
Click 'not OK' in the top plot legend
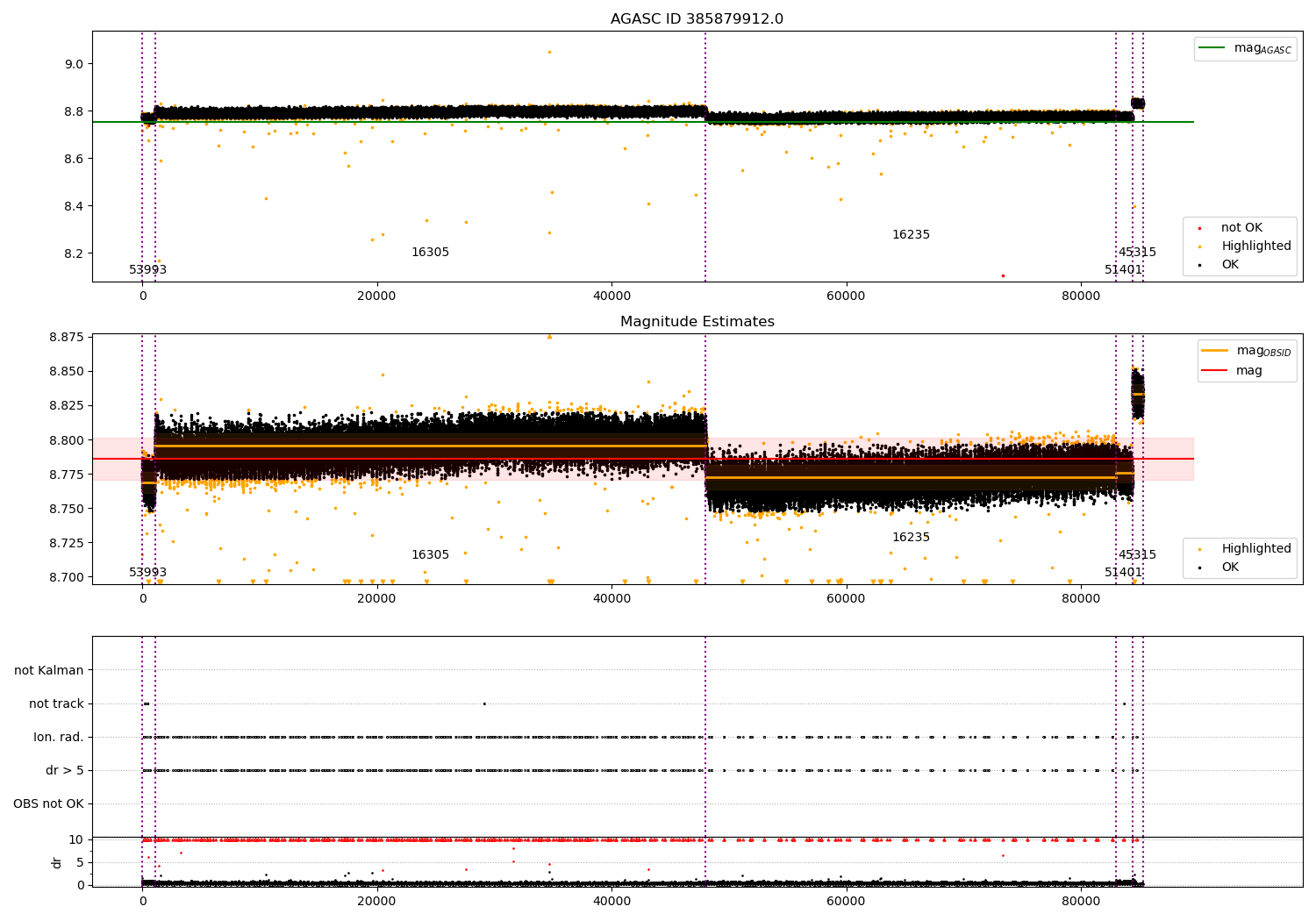coord(1241,228)
